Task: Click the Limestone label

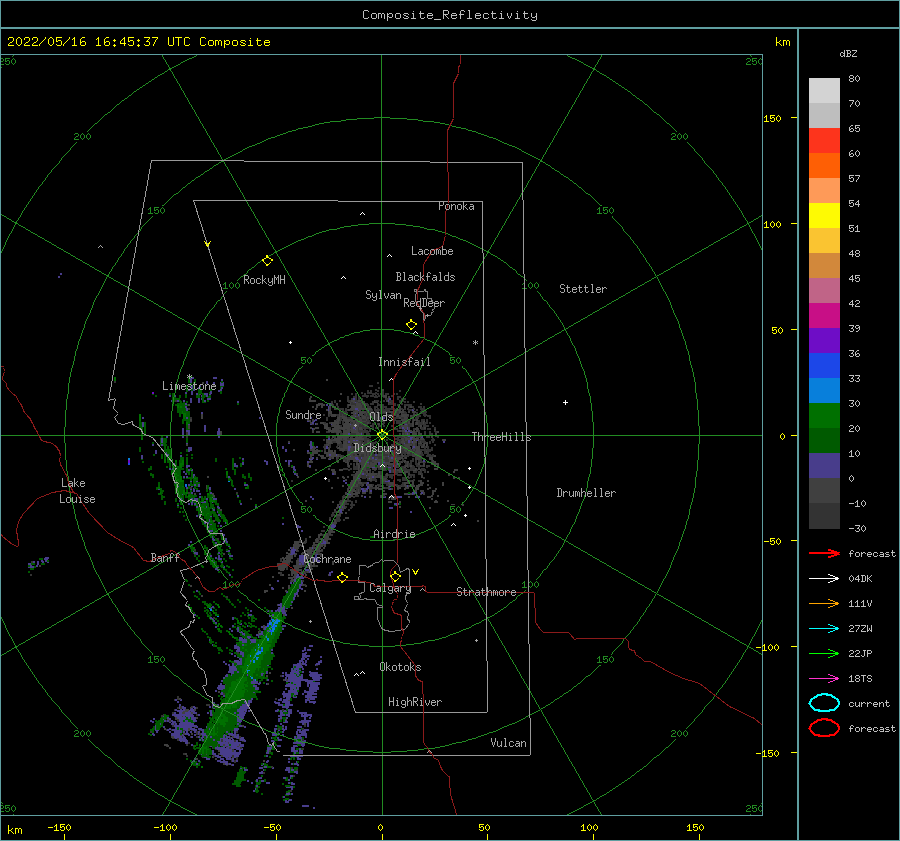Action: point(189,386)
